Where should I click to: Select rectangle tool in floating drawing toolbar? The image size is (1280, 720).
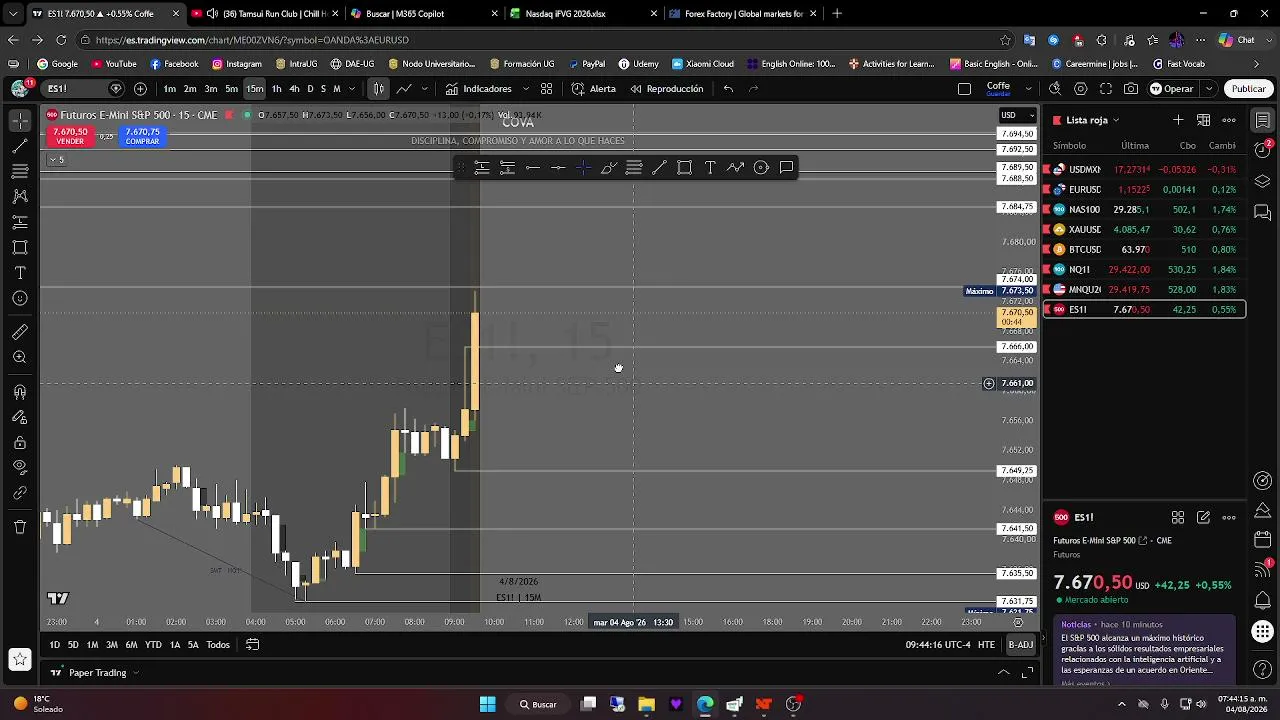click(684, 167)
